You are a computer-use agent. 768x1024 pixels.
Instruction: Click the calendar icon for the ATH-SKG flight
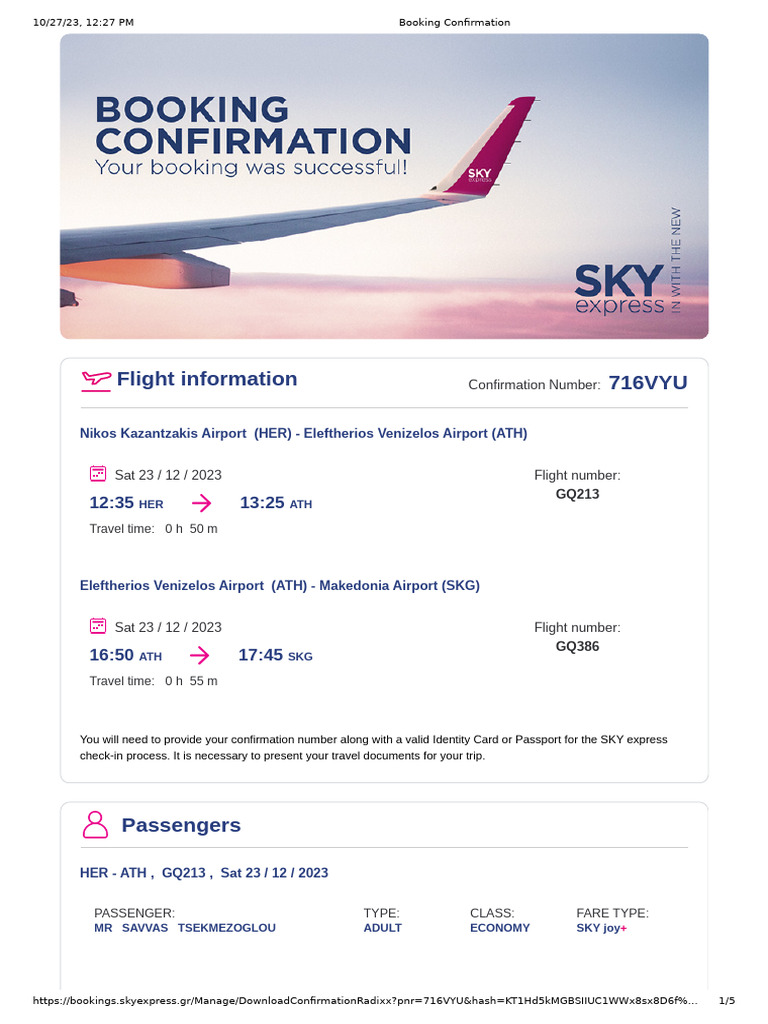click(98, 626)
